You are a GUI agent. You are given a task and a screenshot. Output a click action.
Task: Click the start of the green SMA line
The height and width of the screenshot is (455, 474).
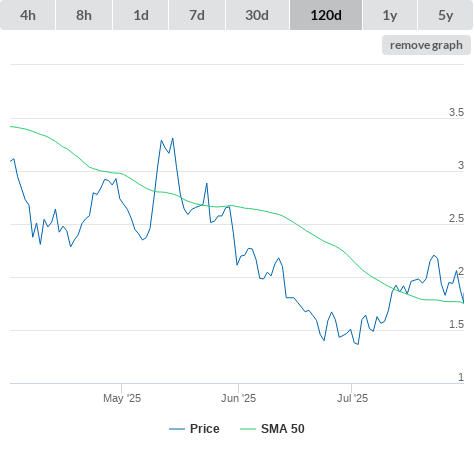point(11,126)
